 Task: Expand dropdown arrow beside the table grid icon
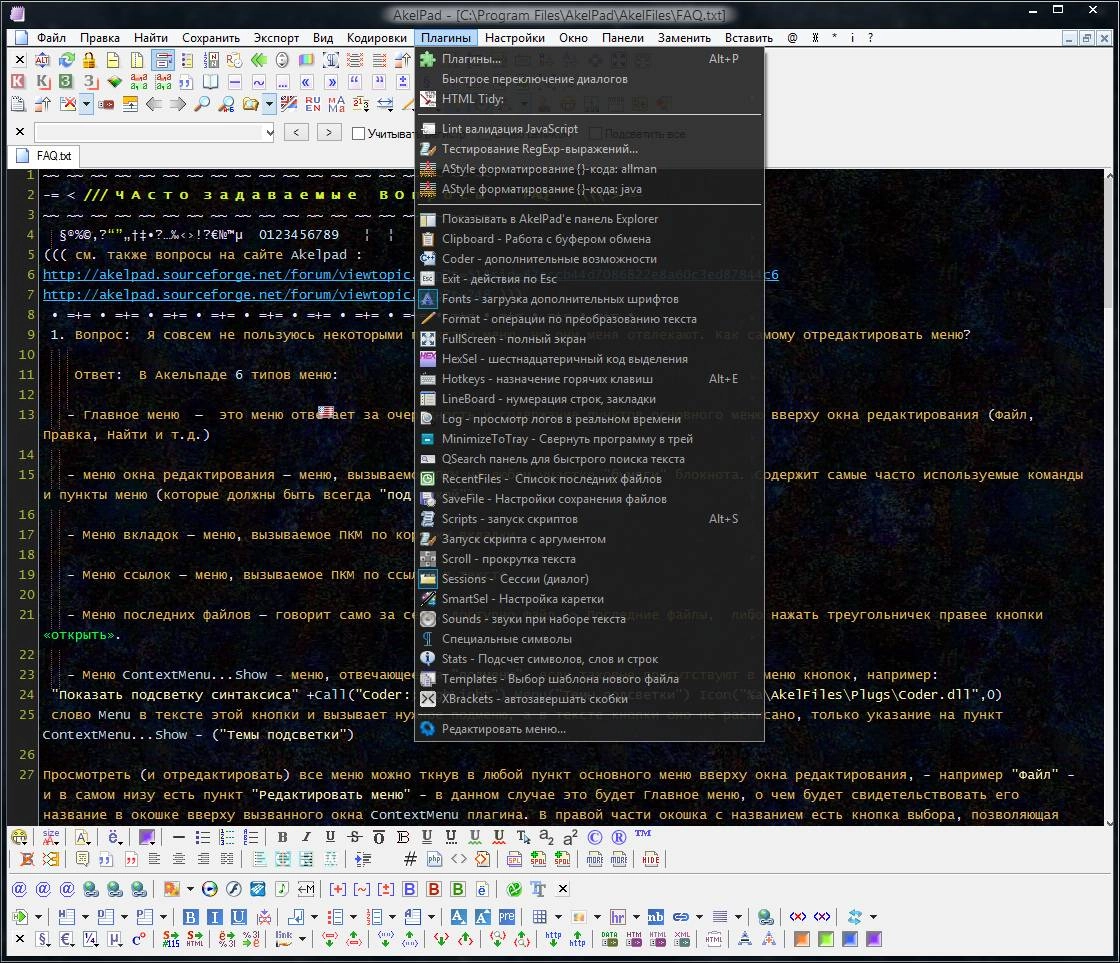pos(559,917)
